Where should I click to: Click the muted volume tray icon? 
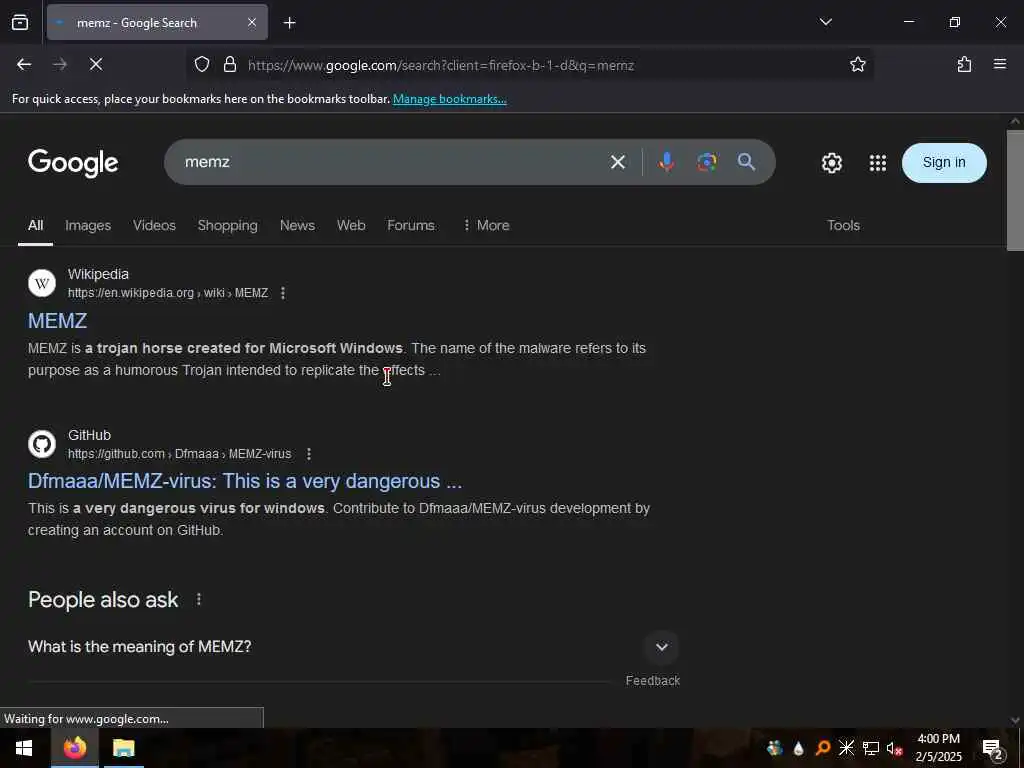coord(894,748)
